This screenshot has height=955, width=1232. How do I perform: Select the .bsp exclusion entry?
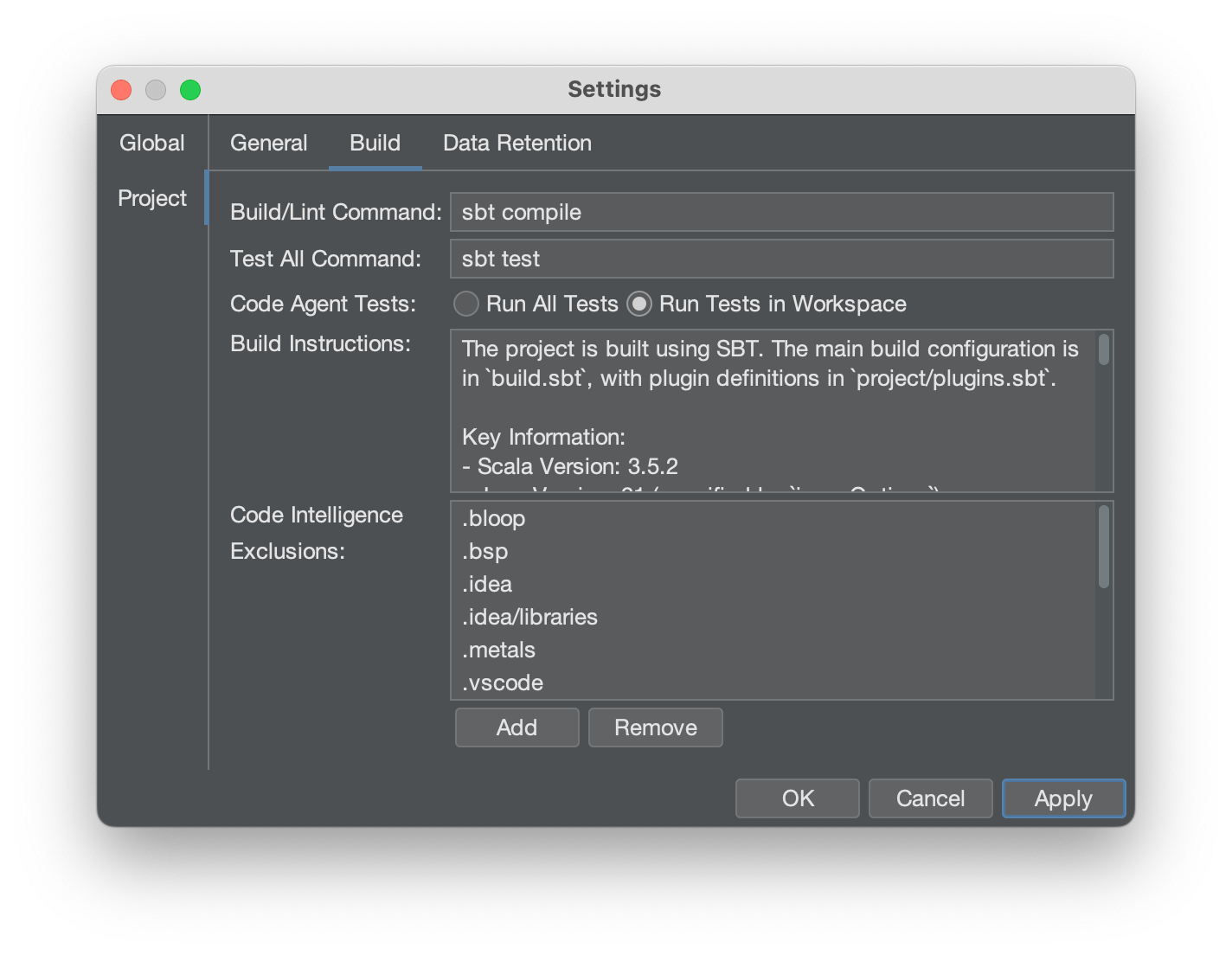pyautogui.click(x=485, y=551)
